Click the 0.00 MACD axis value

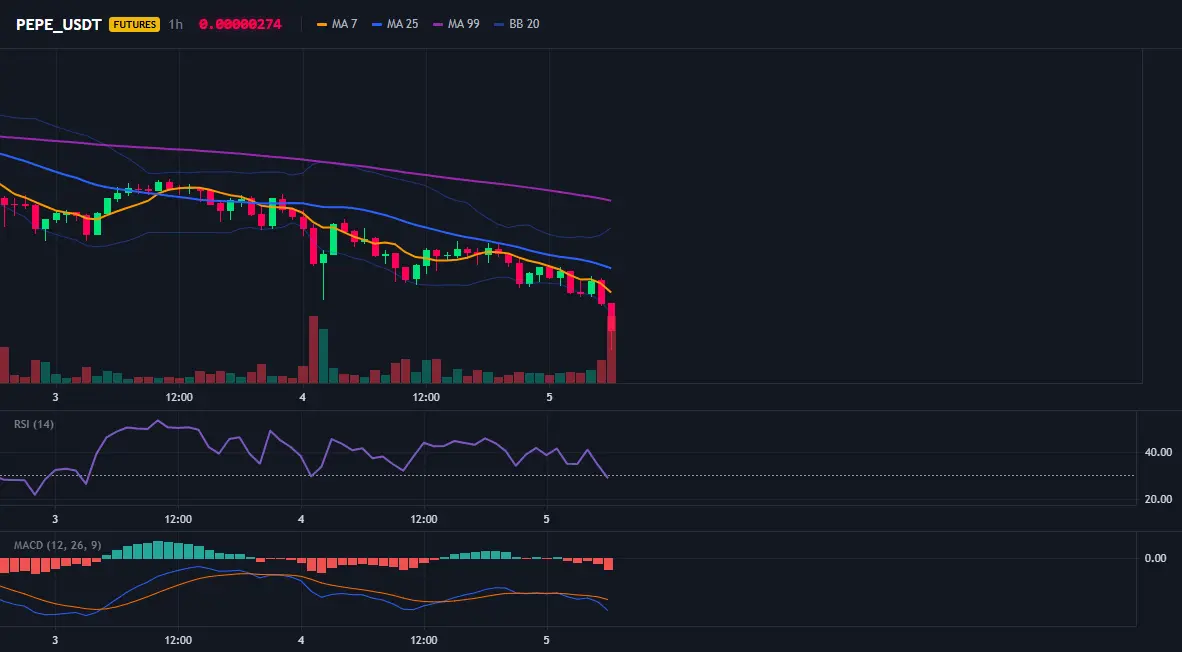1156,558
